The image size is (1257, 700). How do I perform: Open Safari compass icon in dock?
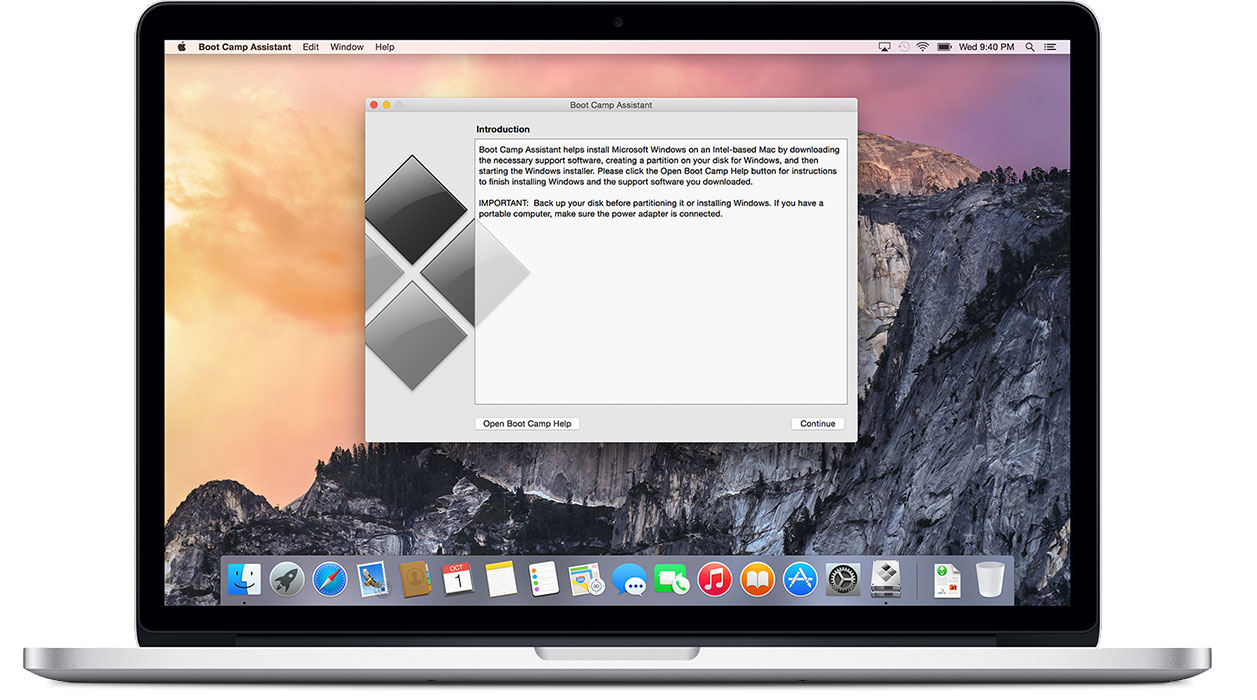click(x=329, y=579)
